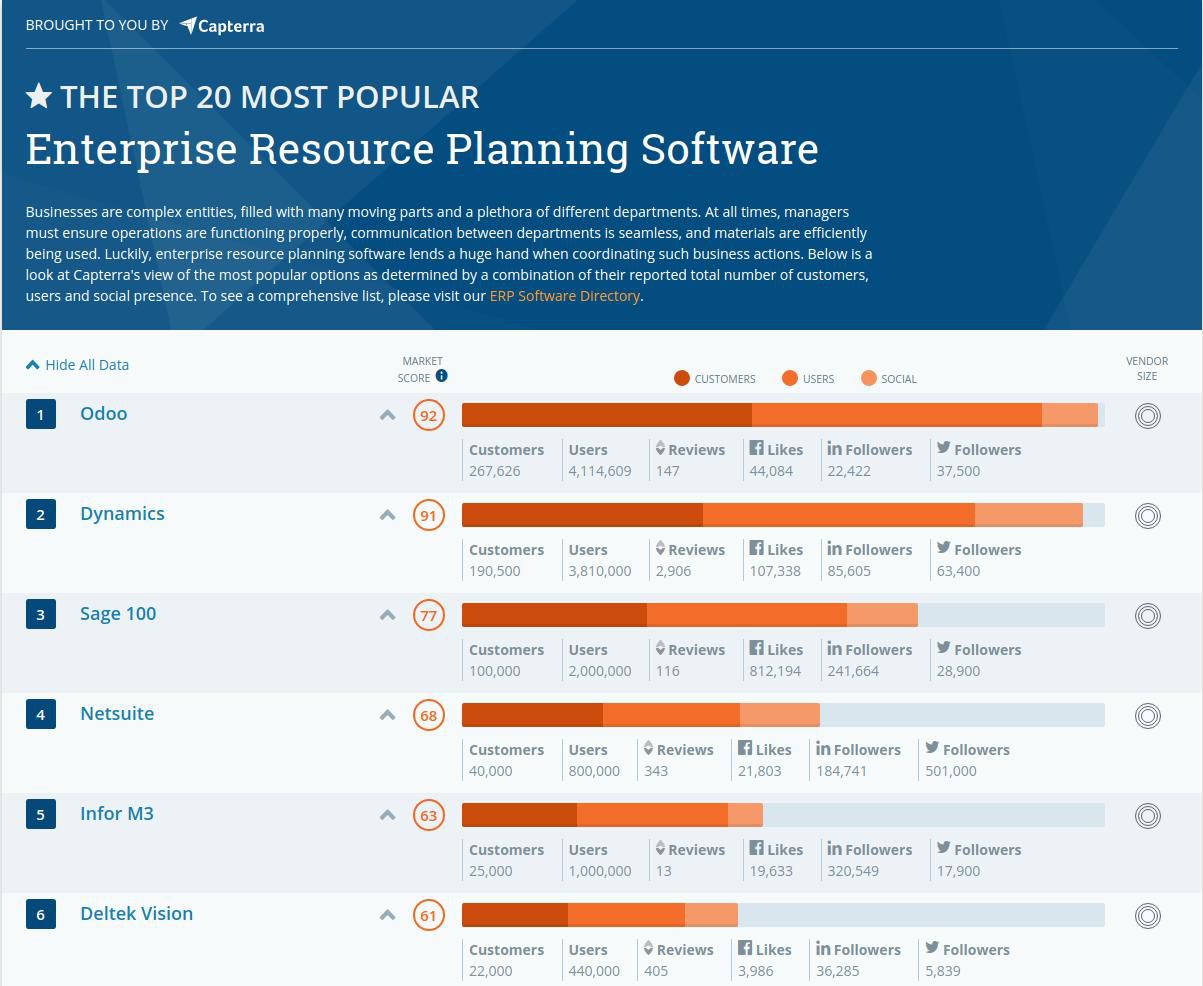Click the LinkedIn Followers icon in Odoo row
Viewport: 1203px width, 986px height.
[834, 448]
